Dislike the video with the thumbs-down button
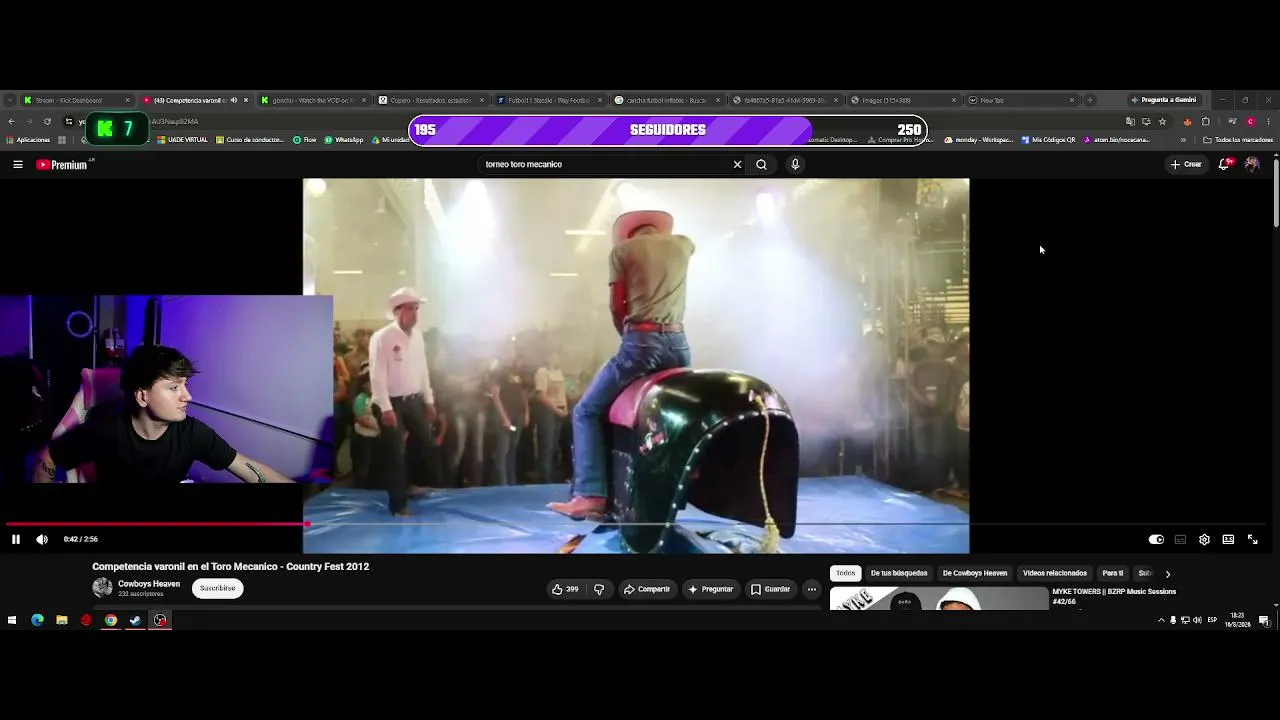 pos(599,589)
